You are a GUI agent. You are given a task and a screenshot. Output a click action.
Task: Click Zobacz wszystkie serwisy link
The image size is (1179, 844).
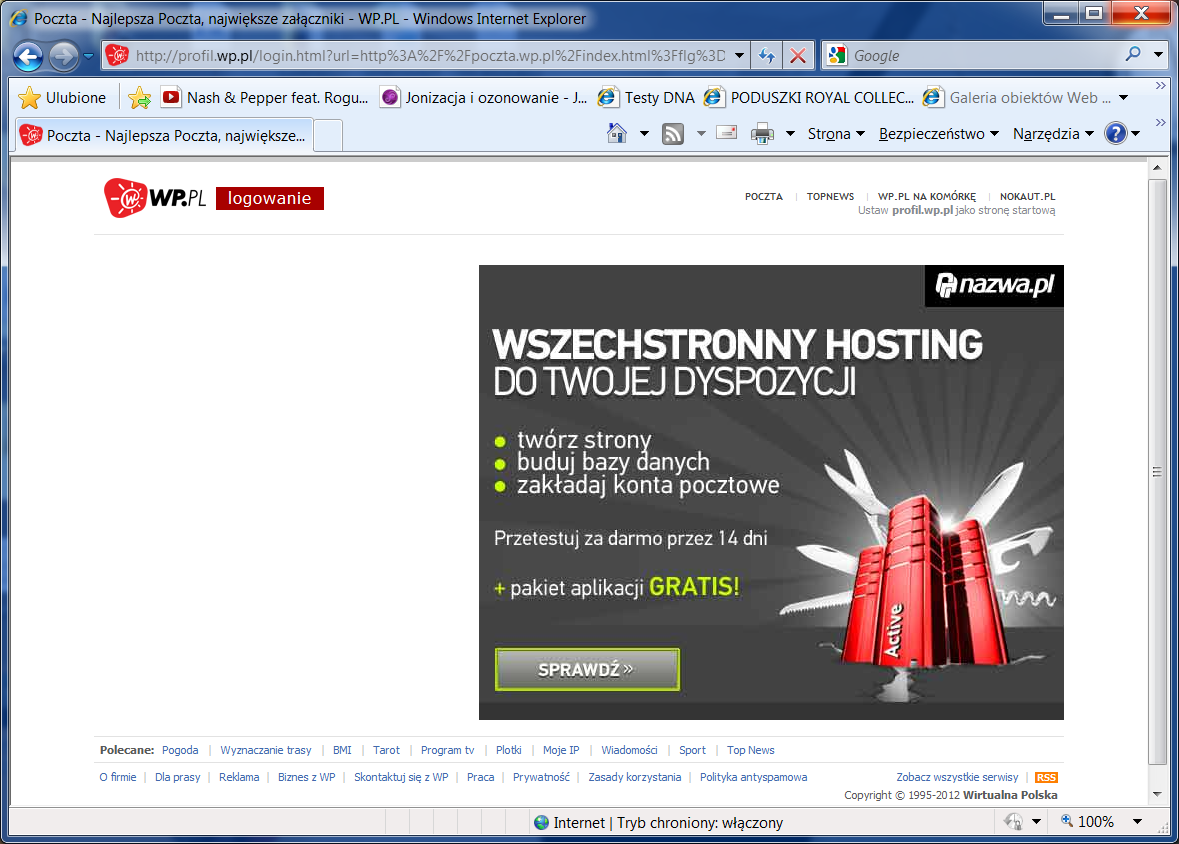click(957, 777)
